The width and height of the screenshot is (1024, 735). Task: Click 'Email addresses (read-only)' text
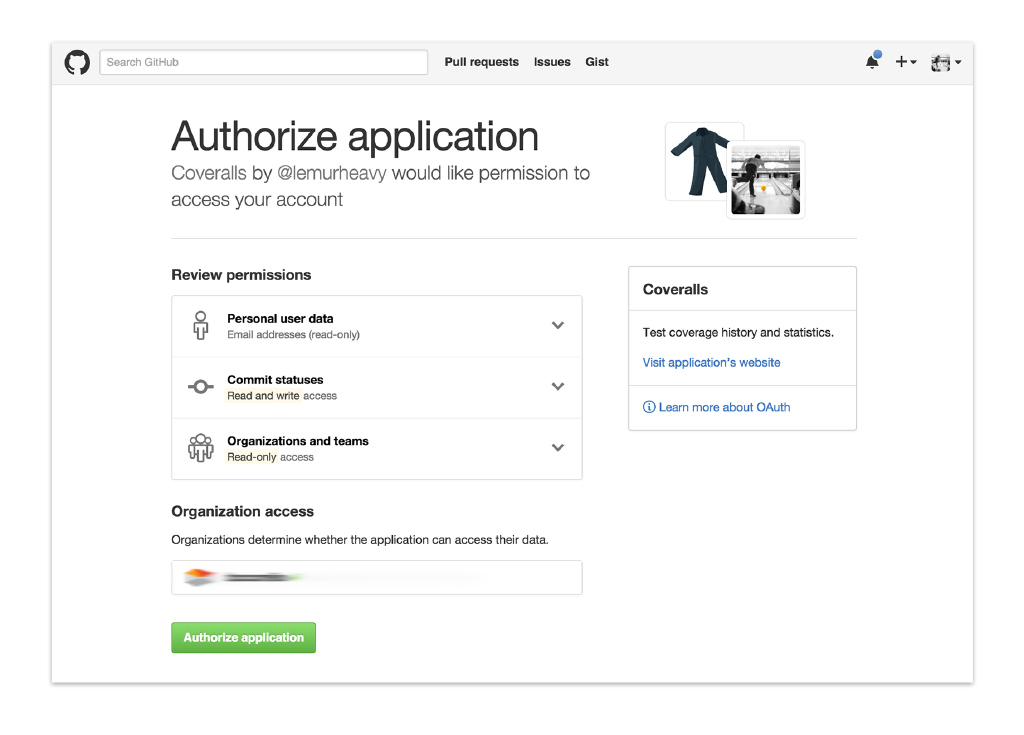[x=293, y=335]
